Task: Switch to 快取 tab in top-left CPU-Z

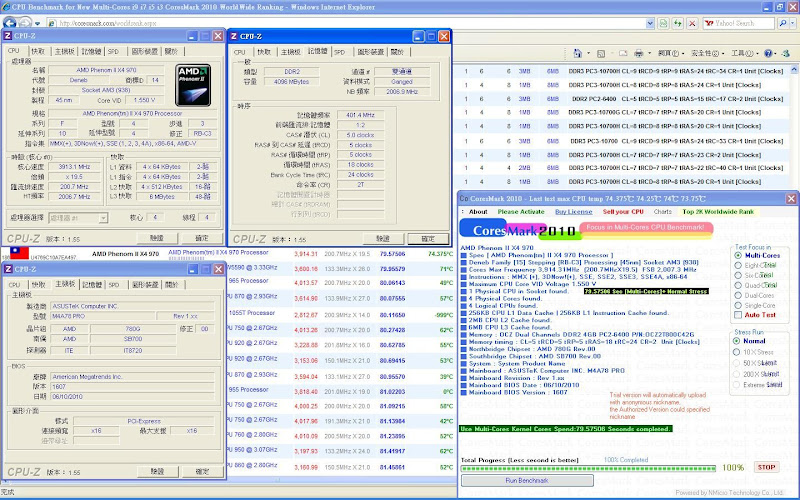Action: tap(38, 51)
